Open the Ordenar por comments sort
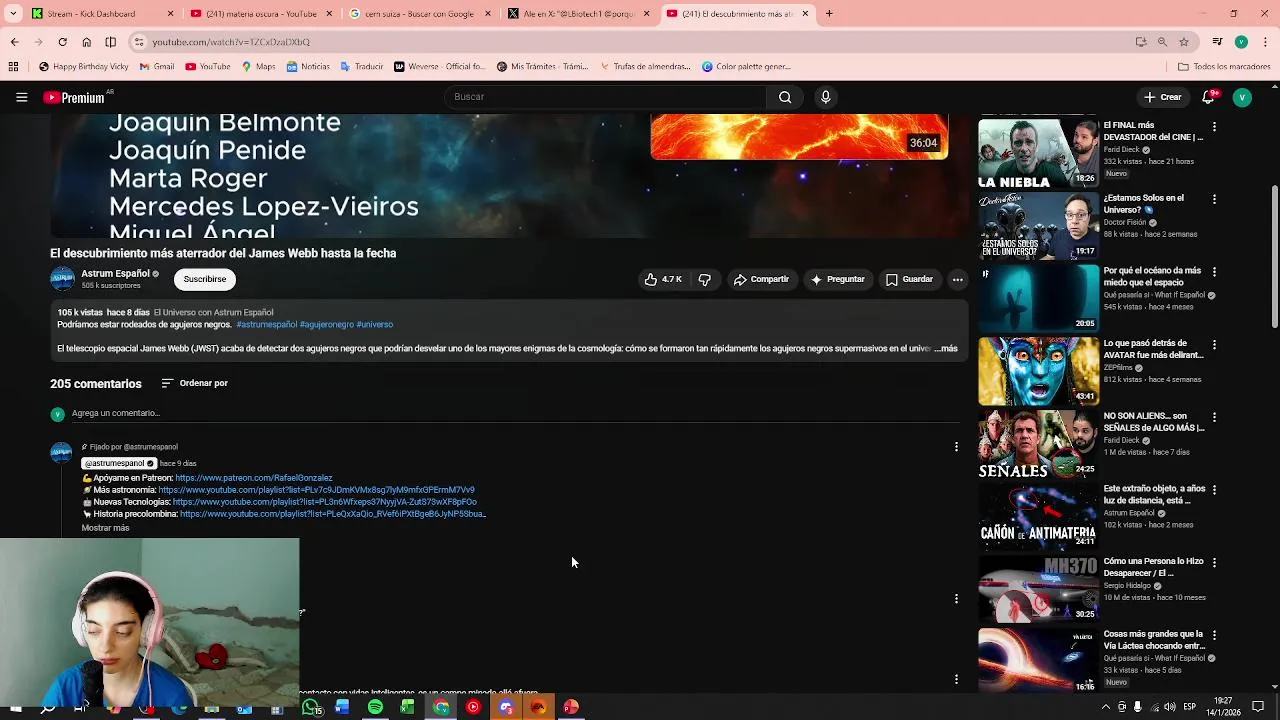The height and width of the screenshot is (720, 1280). point(195,383)
